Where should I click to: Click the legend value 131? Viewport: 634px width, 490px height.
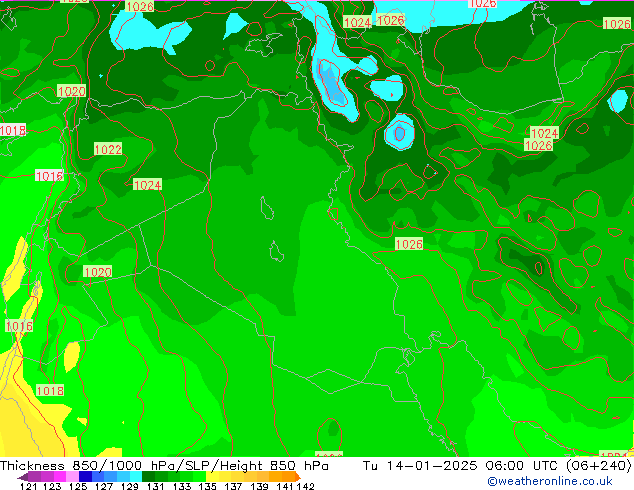(x=156, y=486)
